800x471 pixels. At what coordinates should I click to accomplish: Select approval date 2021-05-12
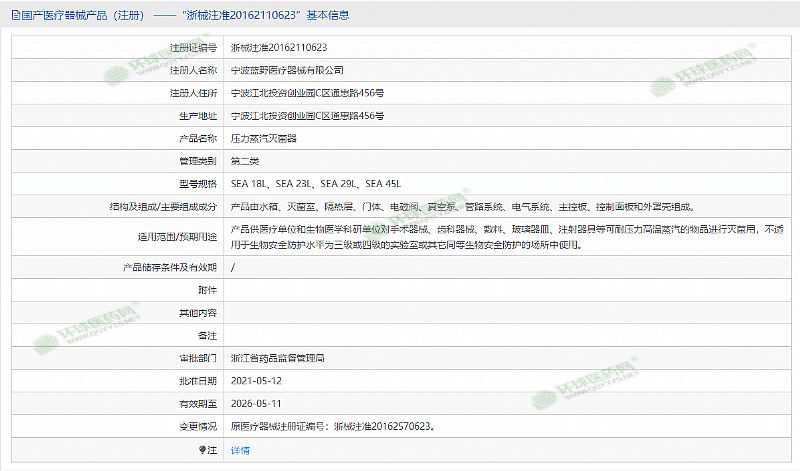click(256, 380)
